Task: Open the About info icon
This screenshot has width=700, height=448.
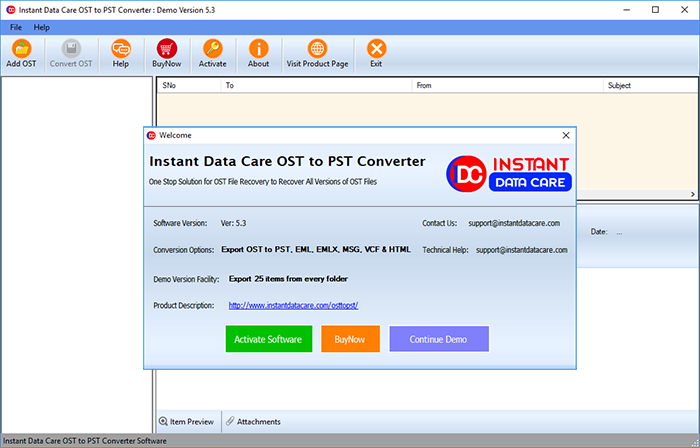Action: [x=258, y=48]
